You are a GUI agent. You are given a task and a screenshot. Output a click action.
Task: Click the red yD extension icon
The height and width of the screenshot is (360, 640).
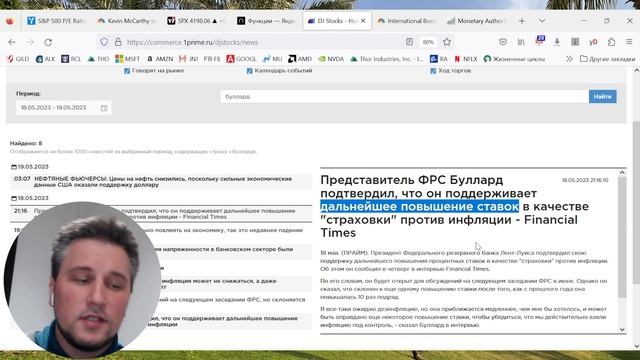tap(593, 42)
